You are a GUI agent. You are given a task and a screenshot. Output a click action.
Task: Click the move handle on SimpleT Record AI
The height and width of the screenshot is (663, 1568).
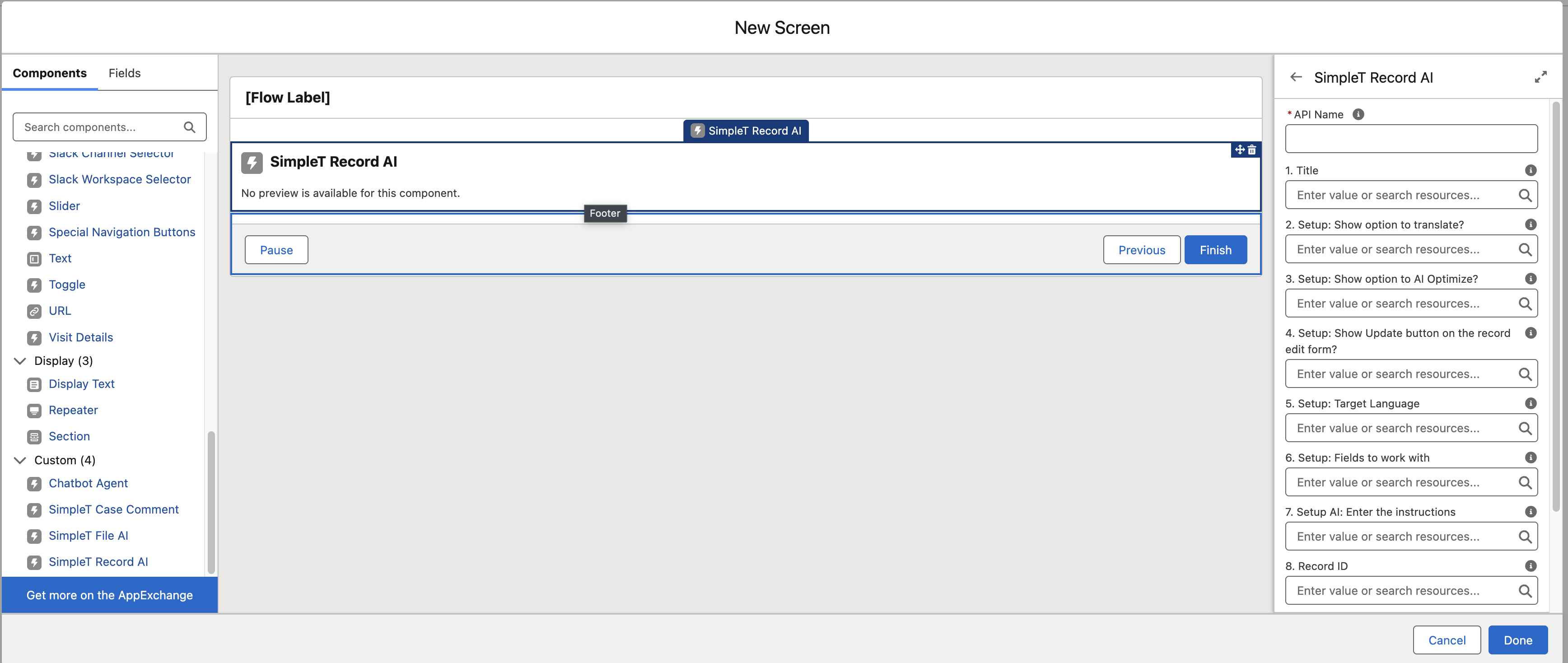(x=1239, y=150)
